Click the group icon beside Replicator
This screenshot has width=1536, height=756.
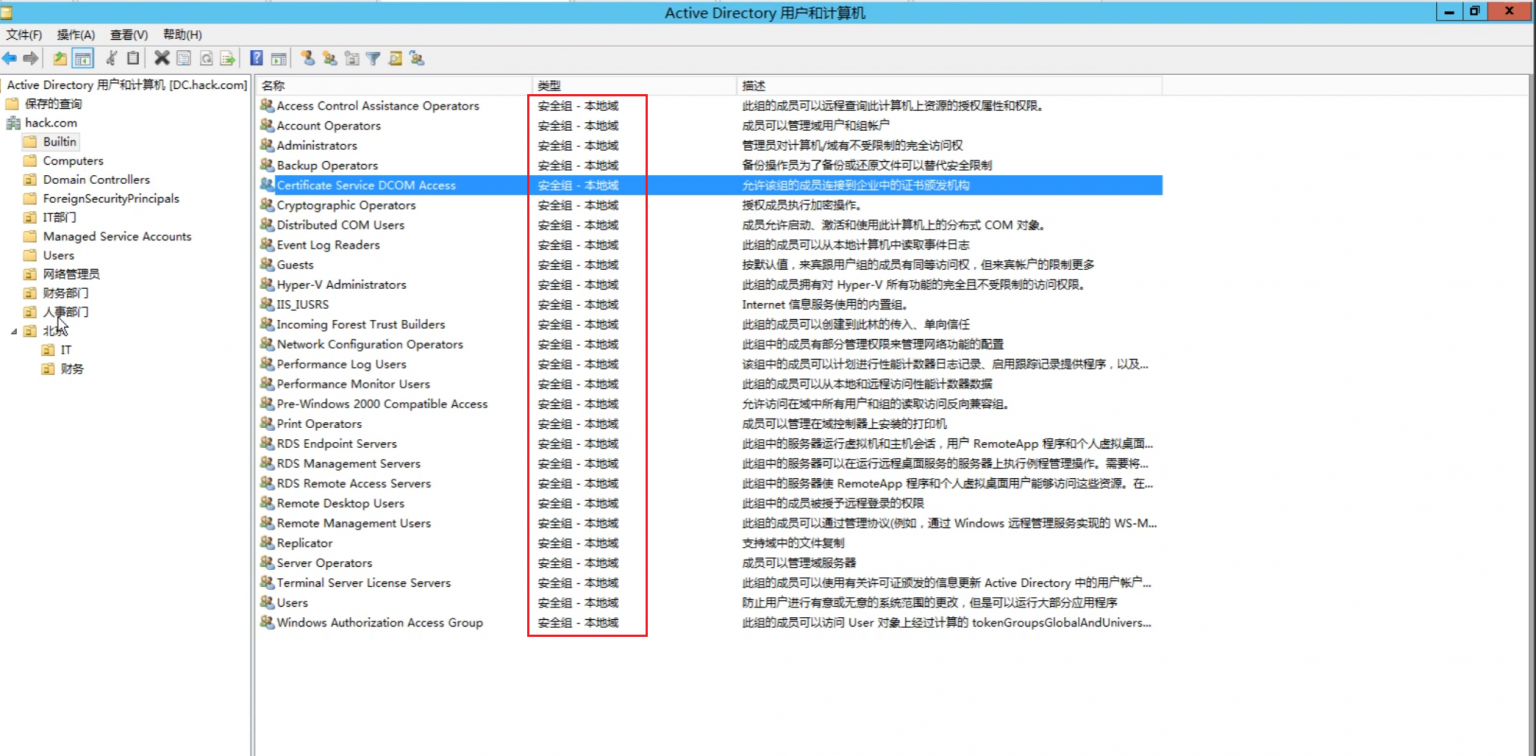click(267, 542)
